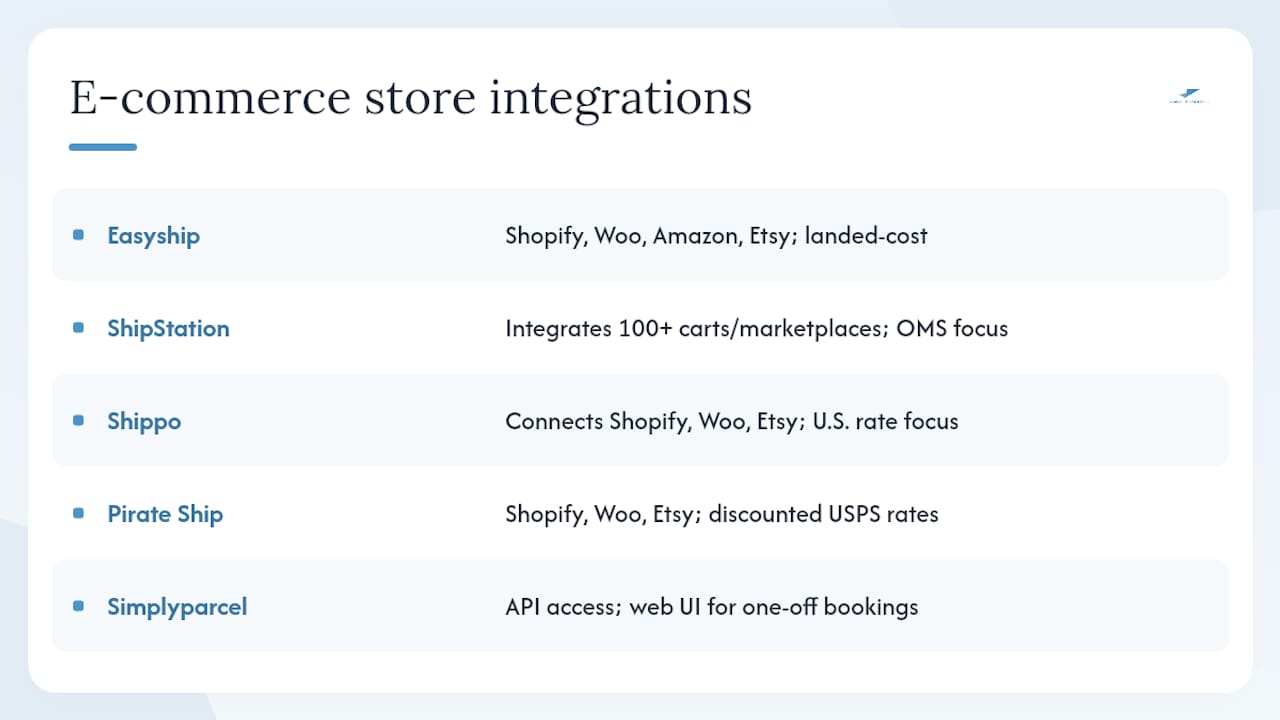Select the Shippo label

(144, 422)
